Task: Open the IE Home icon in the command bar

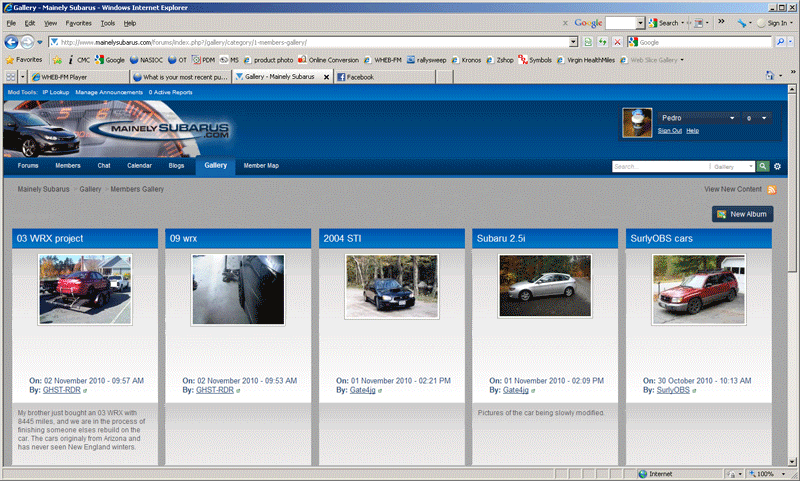Action: point(769,76)
